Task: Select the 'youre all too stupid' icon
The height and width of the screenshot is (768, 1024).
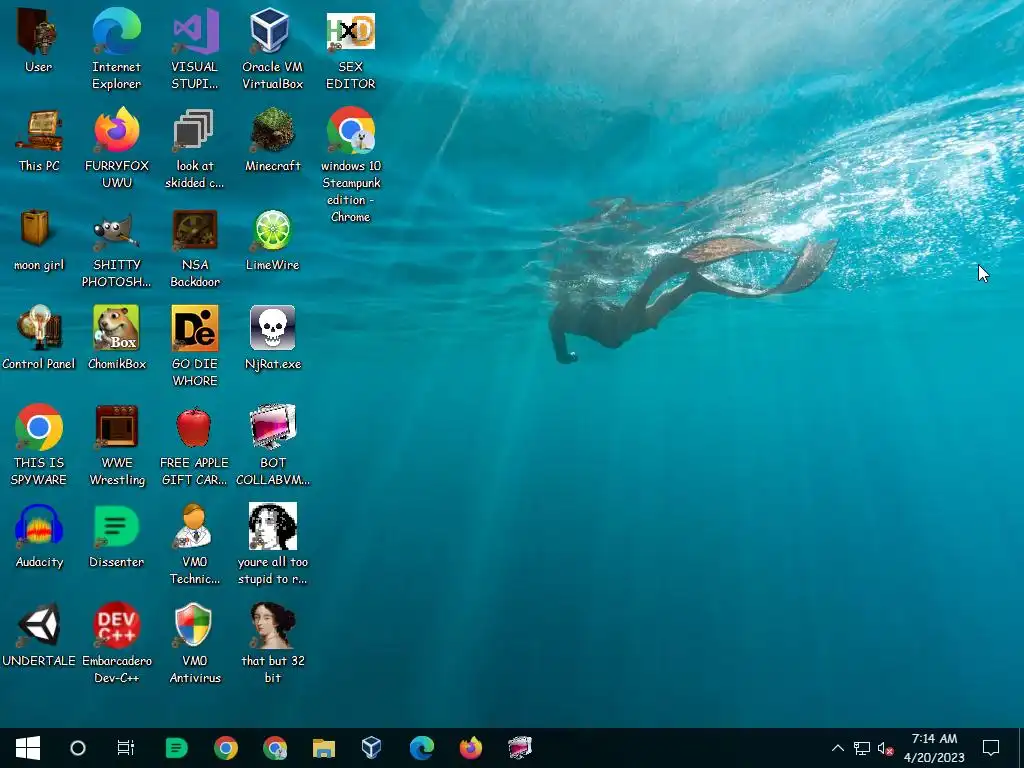Action: [x=273, y=544]
